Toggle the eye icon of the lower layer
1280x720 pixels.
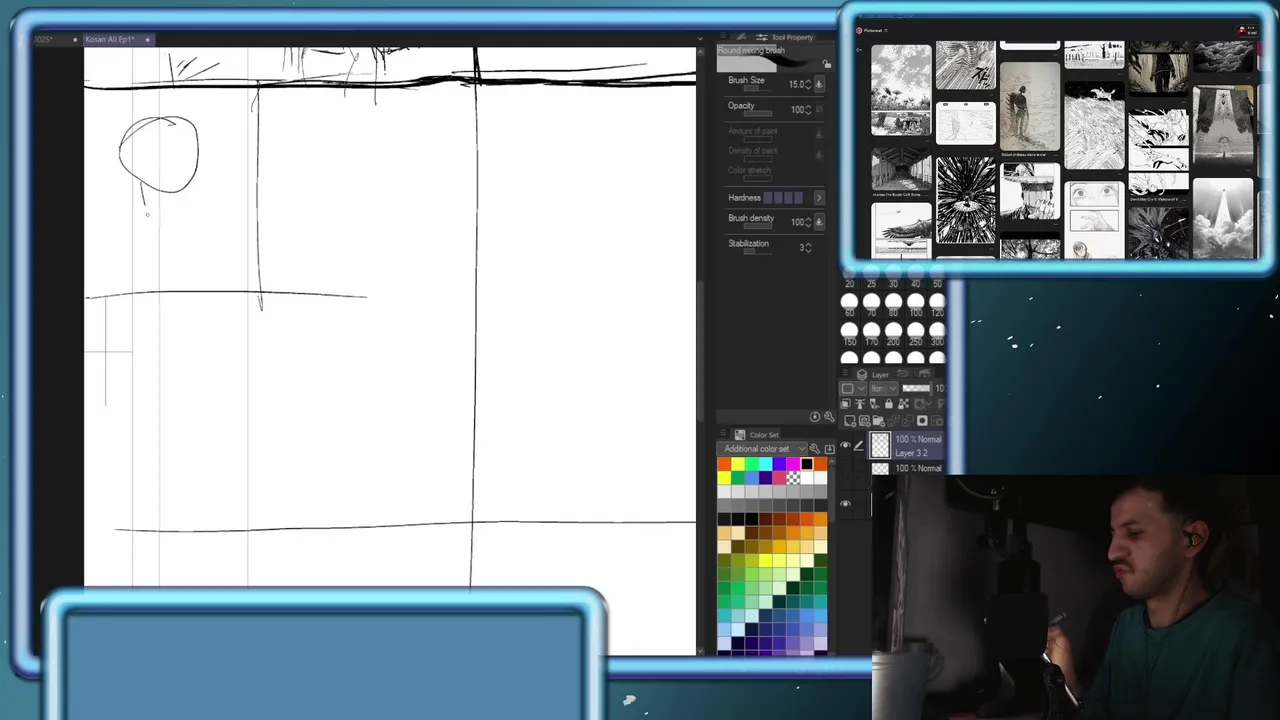pos(845,503)
